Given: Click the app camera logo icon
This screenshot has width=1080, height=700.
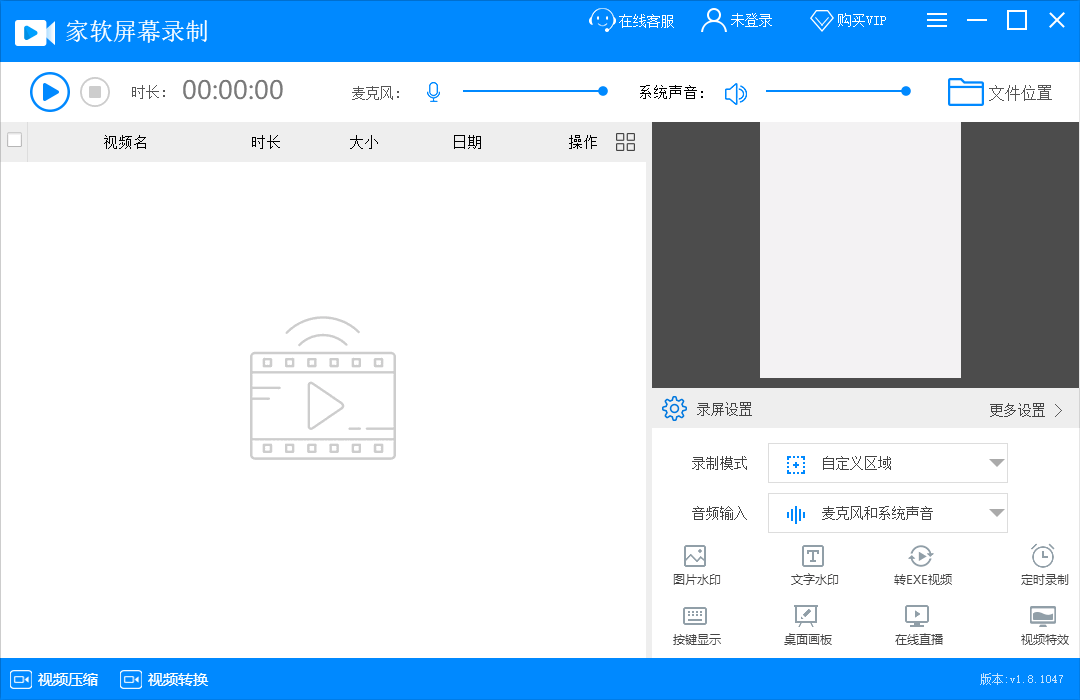Looking at the screenshot, I should 34,32.
